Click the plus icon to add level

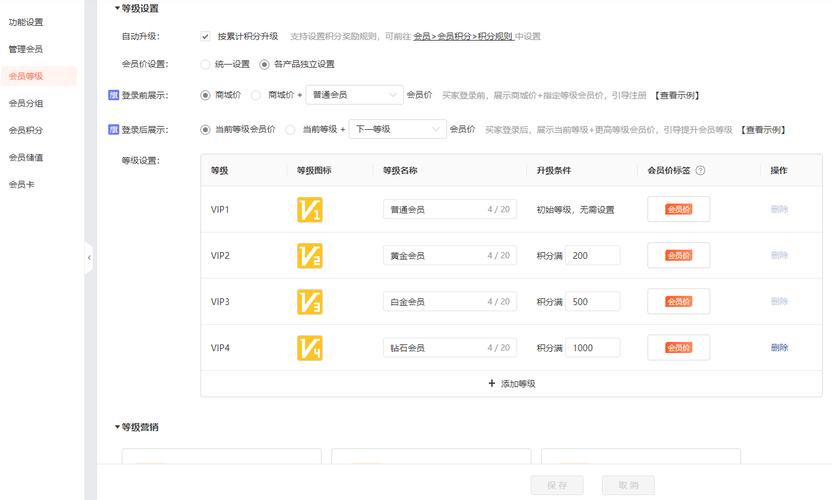click(492, 383)
